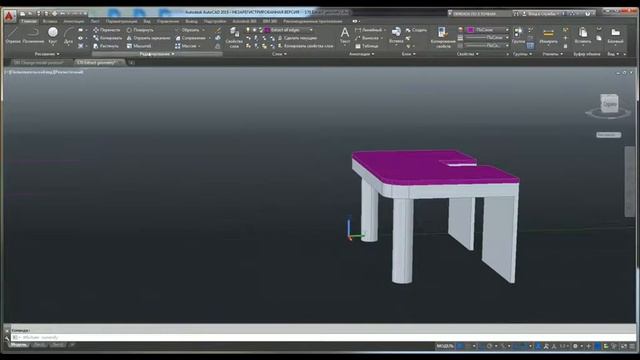
Task: Click МОДЕЛЬ in the status bar
Action: [445, 346]
